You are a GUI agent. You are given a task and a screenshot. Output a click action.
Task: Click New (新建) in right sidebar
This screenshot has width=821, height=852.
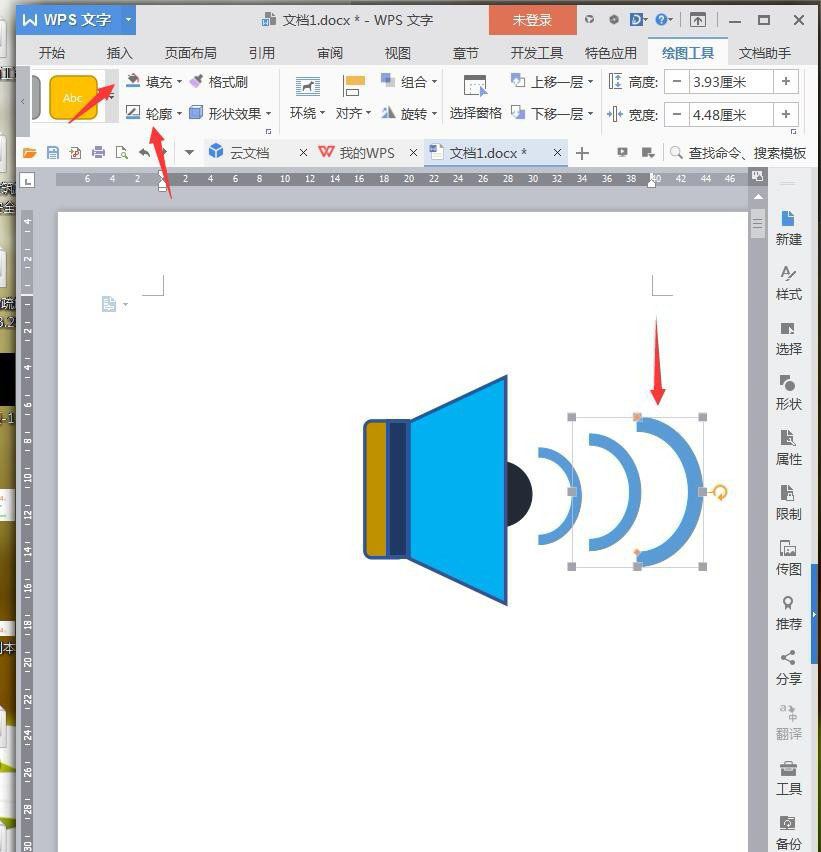coord(788,228)
